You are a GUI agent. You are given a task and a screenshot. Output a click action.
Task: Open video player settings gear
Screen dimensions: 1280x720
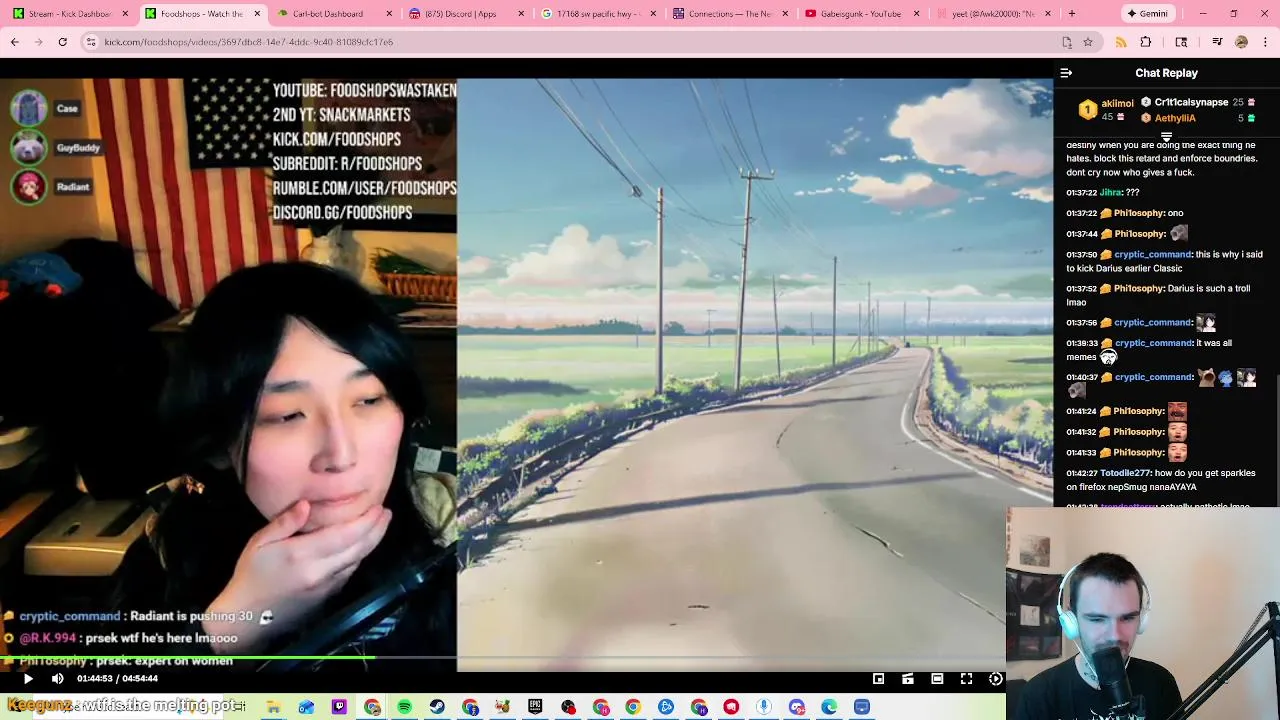coord(995,679)
